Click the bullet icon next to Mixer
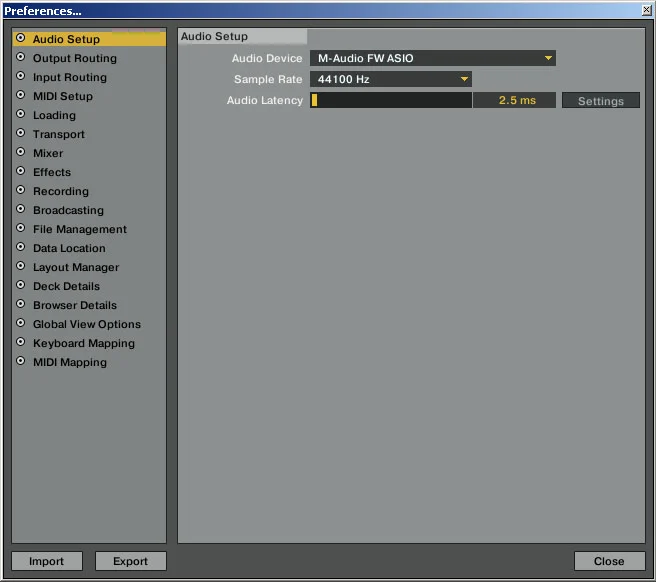The height and width of the screenshot is (582, 656). tap(20, 153)
